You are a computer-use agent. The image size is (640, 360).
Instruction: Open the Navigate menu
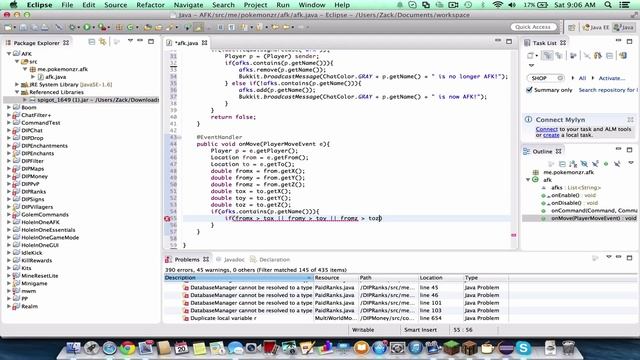pyautogui.click(x=188, y=5)
